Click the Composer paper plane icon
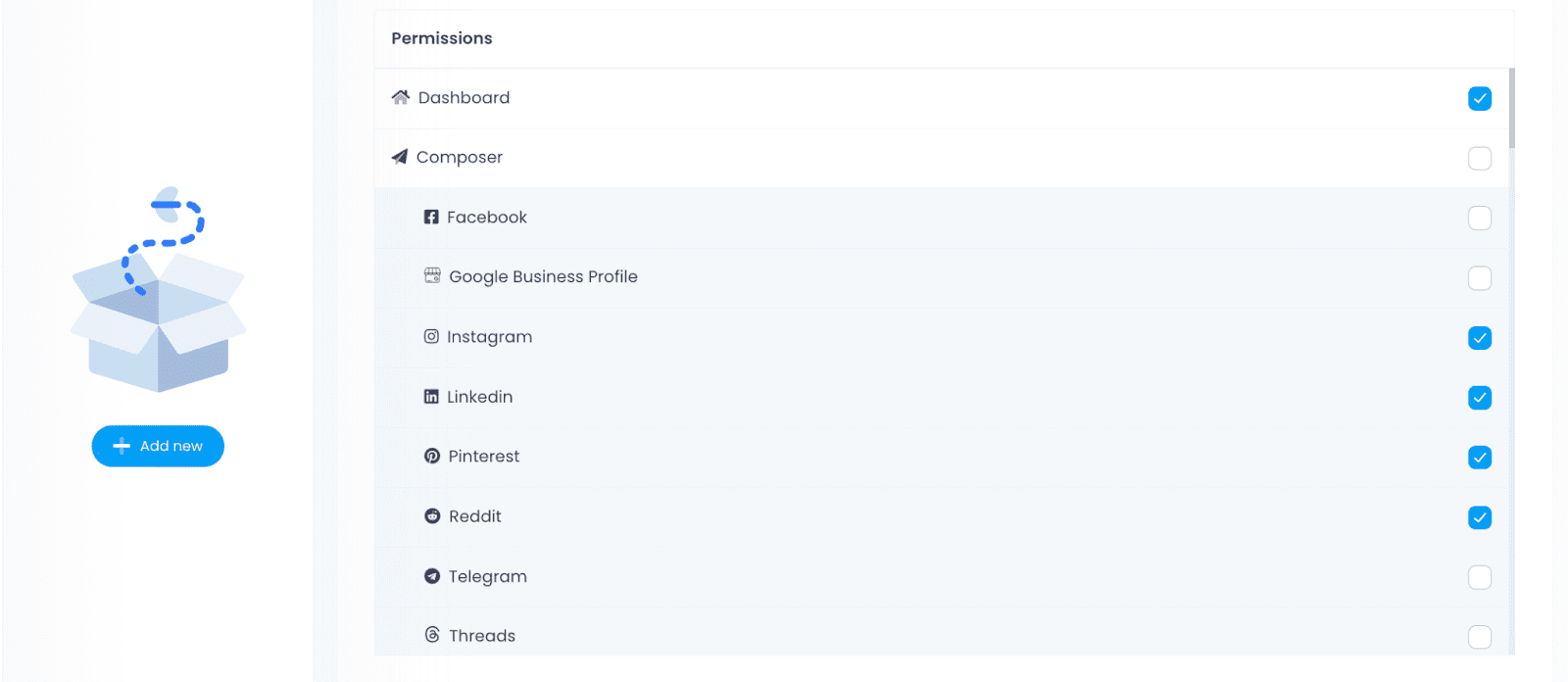1568x682 pixels. pyautogui.click(x=399, y=157)
